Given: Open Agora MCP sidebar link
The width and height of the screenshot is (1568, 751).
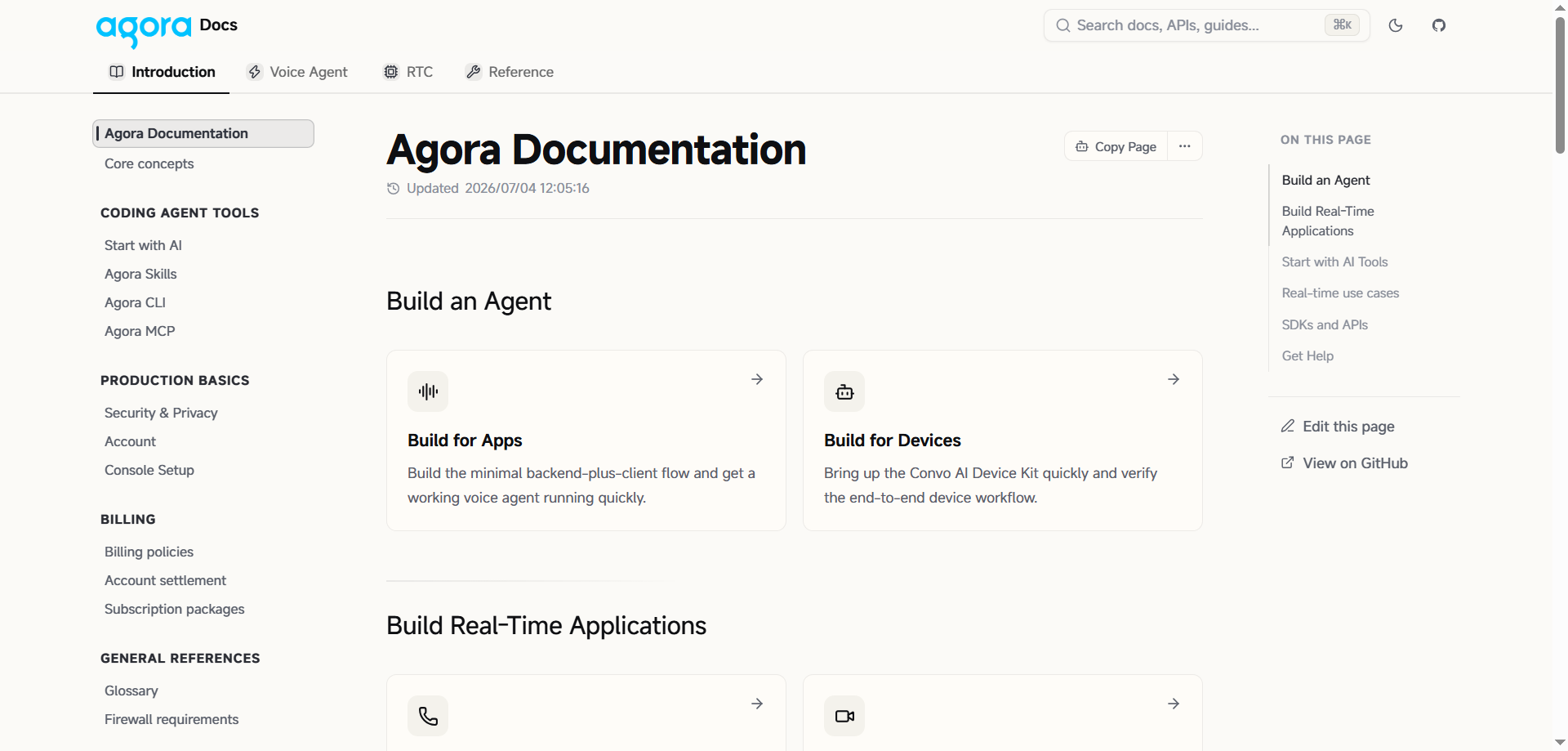Looking at the screenshot, I should 140,331.
